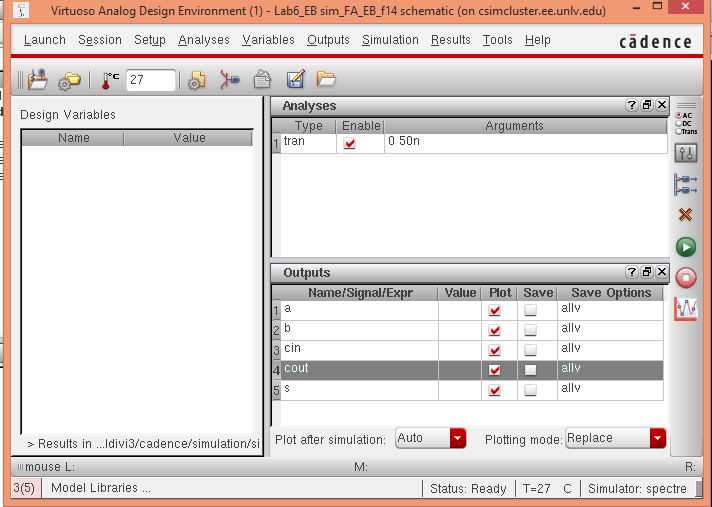
Task: Click the save state floppy disk icon
Action: (x=38, y=80)
